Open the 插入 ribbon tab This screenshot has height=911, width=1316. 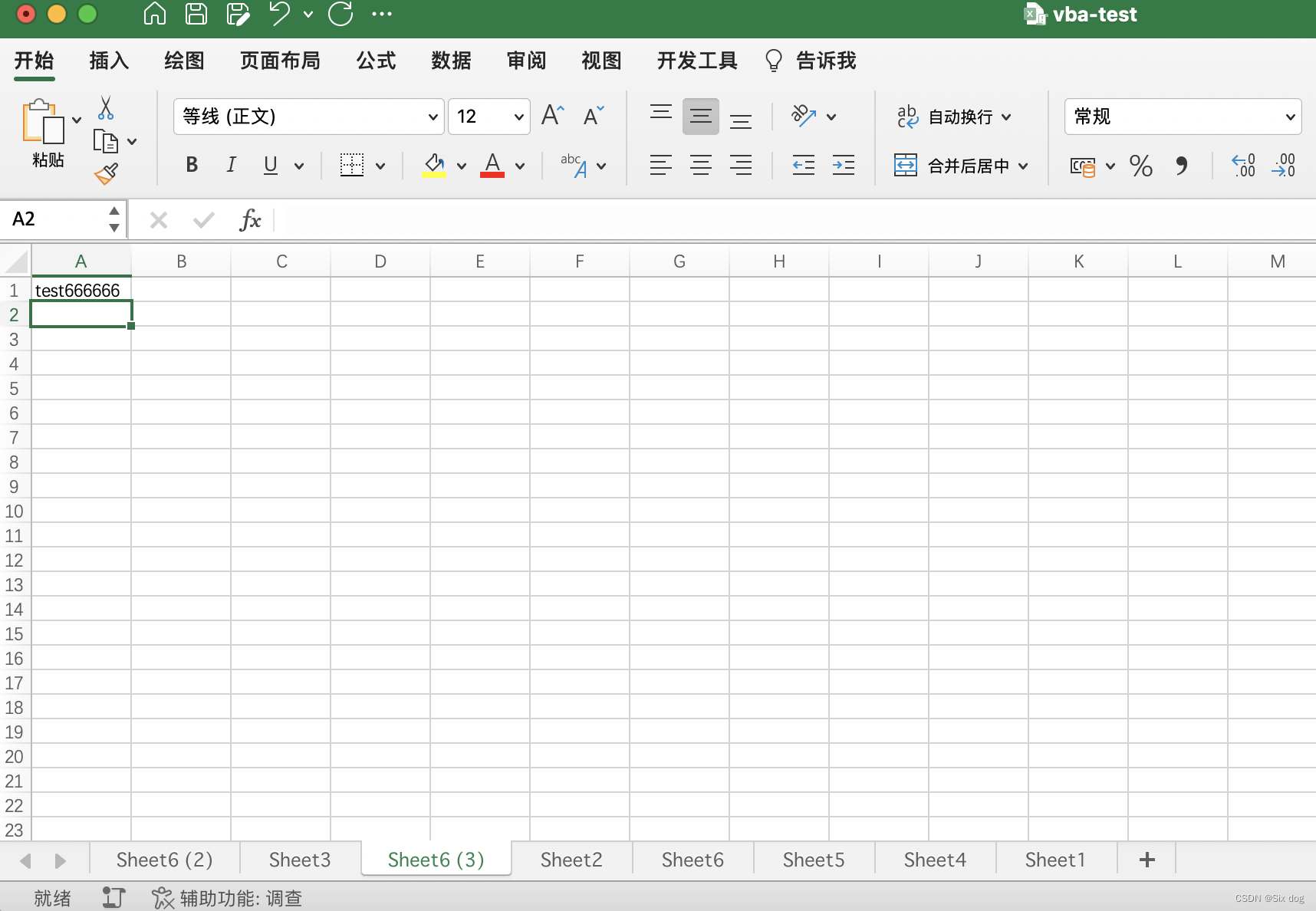tap(109, 61)
